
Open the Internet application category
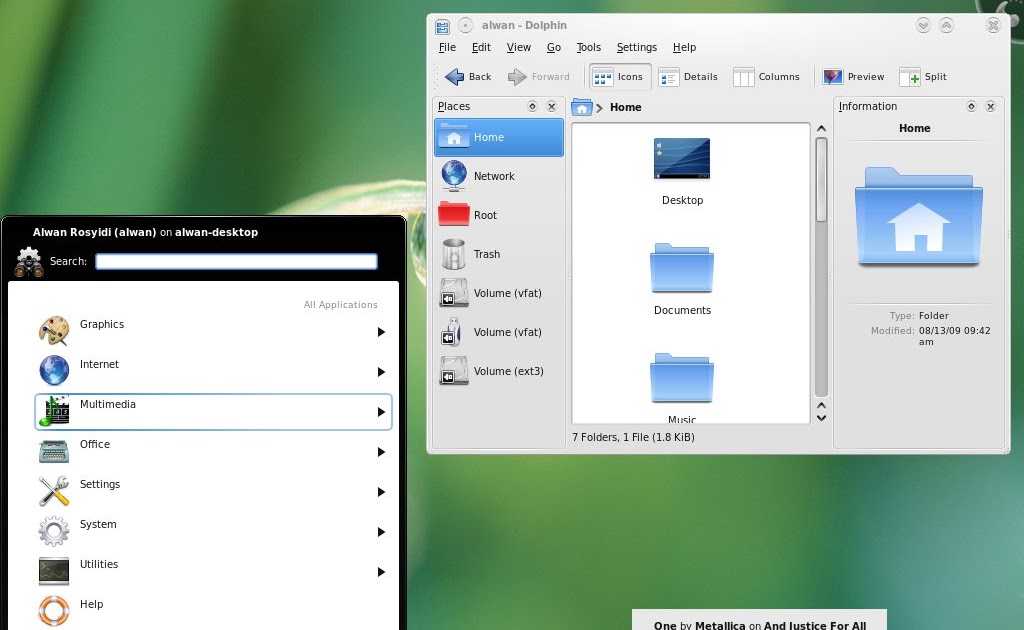(x=213, y=371)
